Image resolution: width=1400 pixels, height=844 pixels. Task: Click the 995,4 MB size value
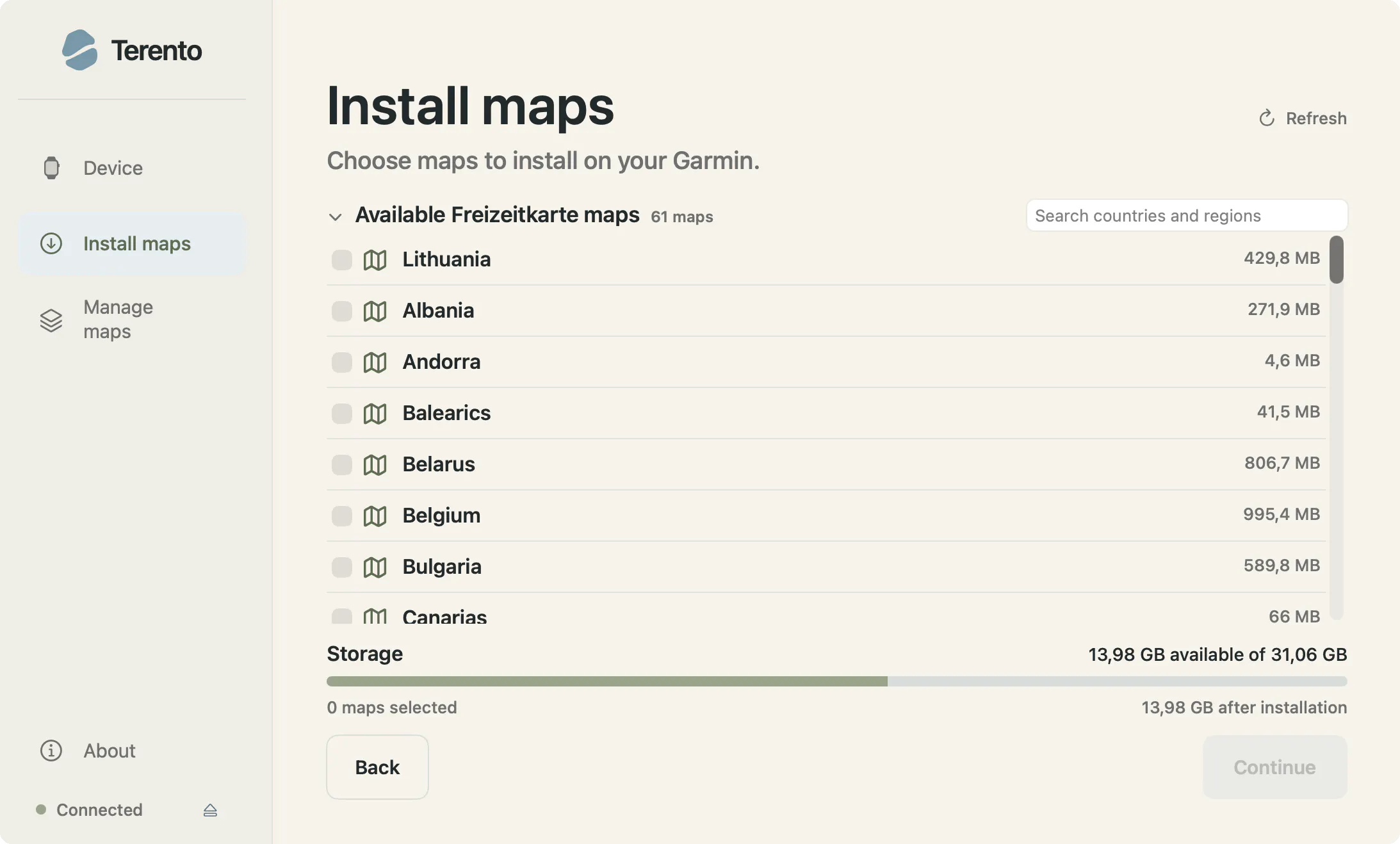pos(1282,514)
